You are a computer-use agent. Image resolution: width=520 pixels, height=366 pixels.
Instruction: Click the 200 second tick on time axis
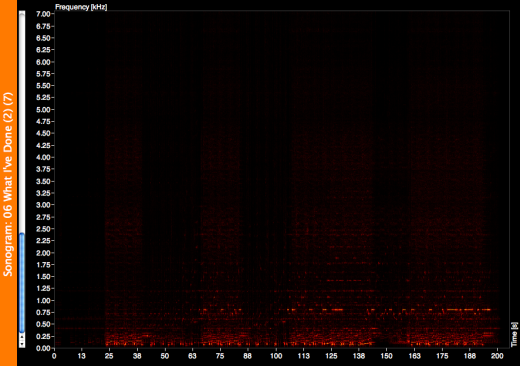click(x=497, y=356)
